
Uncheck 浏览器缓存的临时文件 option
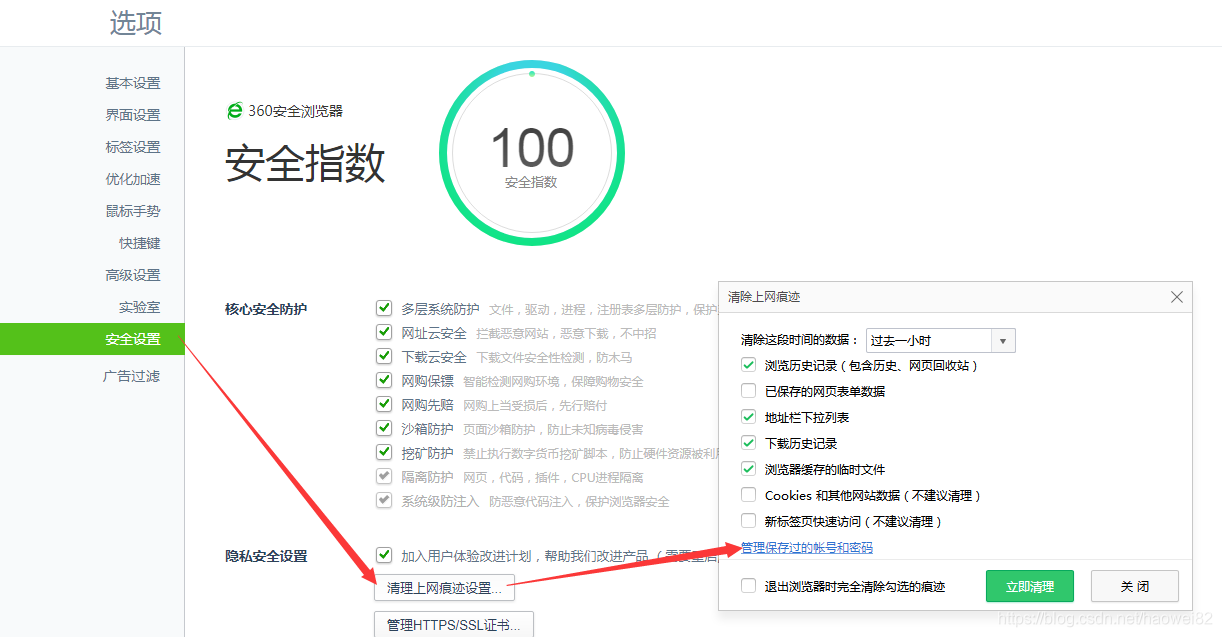(x=748, y=469)
